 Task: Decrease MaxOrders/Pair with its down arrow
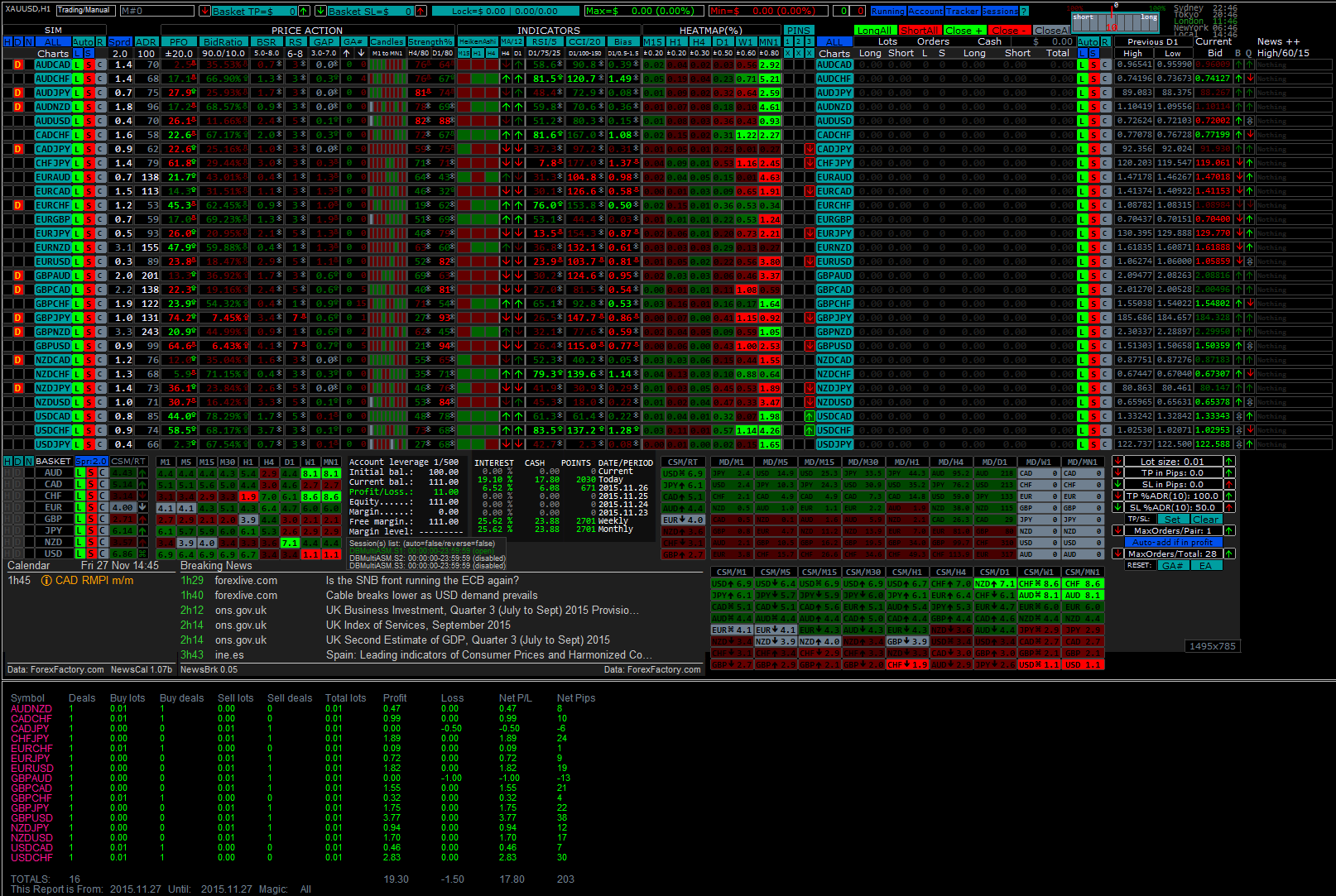[1117, 531]
